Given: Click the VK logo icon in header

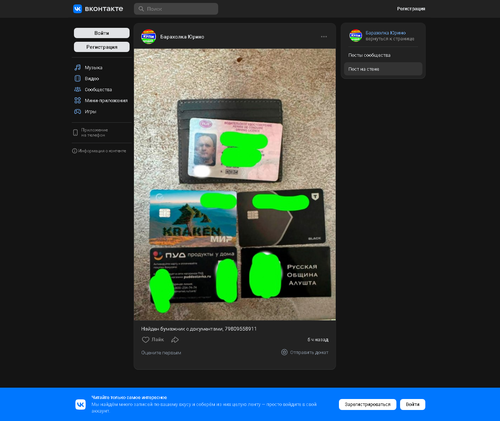Looking at the screenshot, I should [77, 9].
